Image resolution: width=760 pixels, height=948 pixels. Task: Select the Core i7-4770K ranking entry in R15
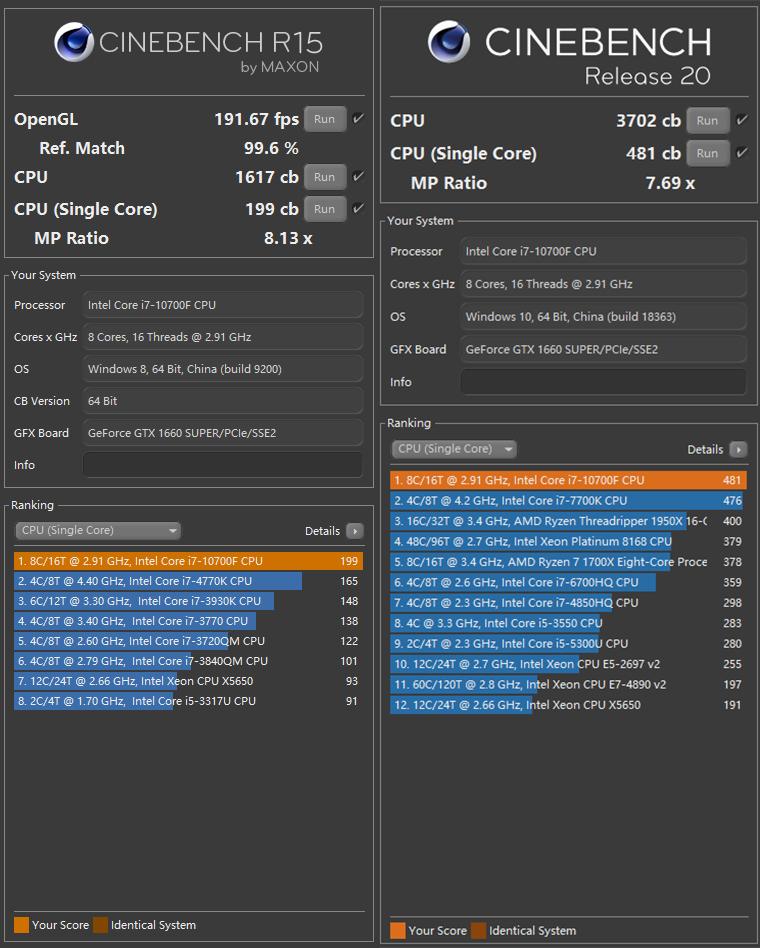tap(158, 581)
